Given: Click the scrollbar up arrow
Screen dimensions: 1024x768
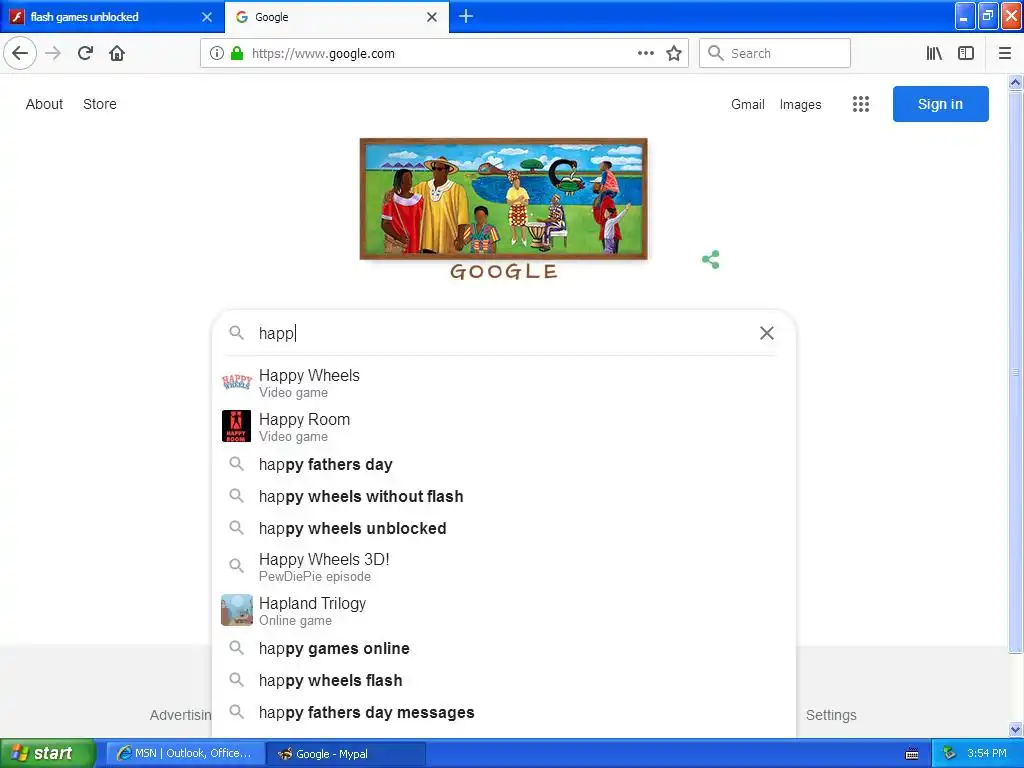Looking at the screenshot, I should [x=1015, y=82].
